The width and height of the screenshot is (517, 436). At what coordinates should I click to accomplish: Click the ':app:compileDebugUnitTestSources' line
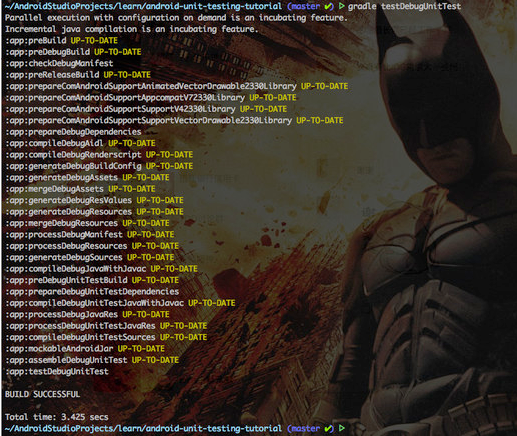[106, 337]
